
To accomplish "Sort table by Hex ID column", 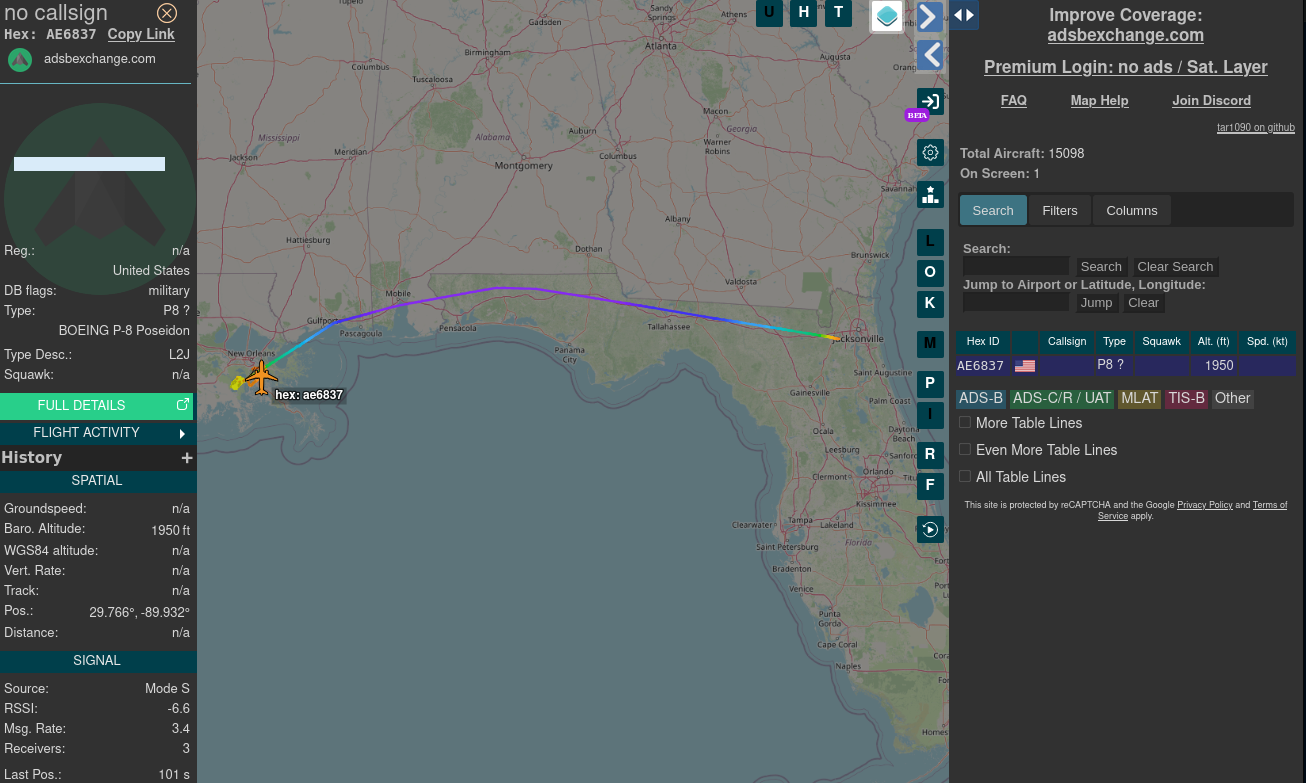I will [983, 342].
